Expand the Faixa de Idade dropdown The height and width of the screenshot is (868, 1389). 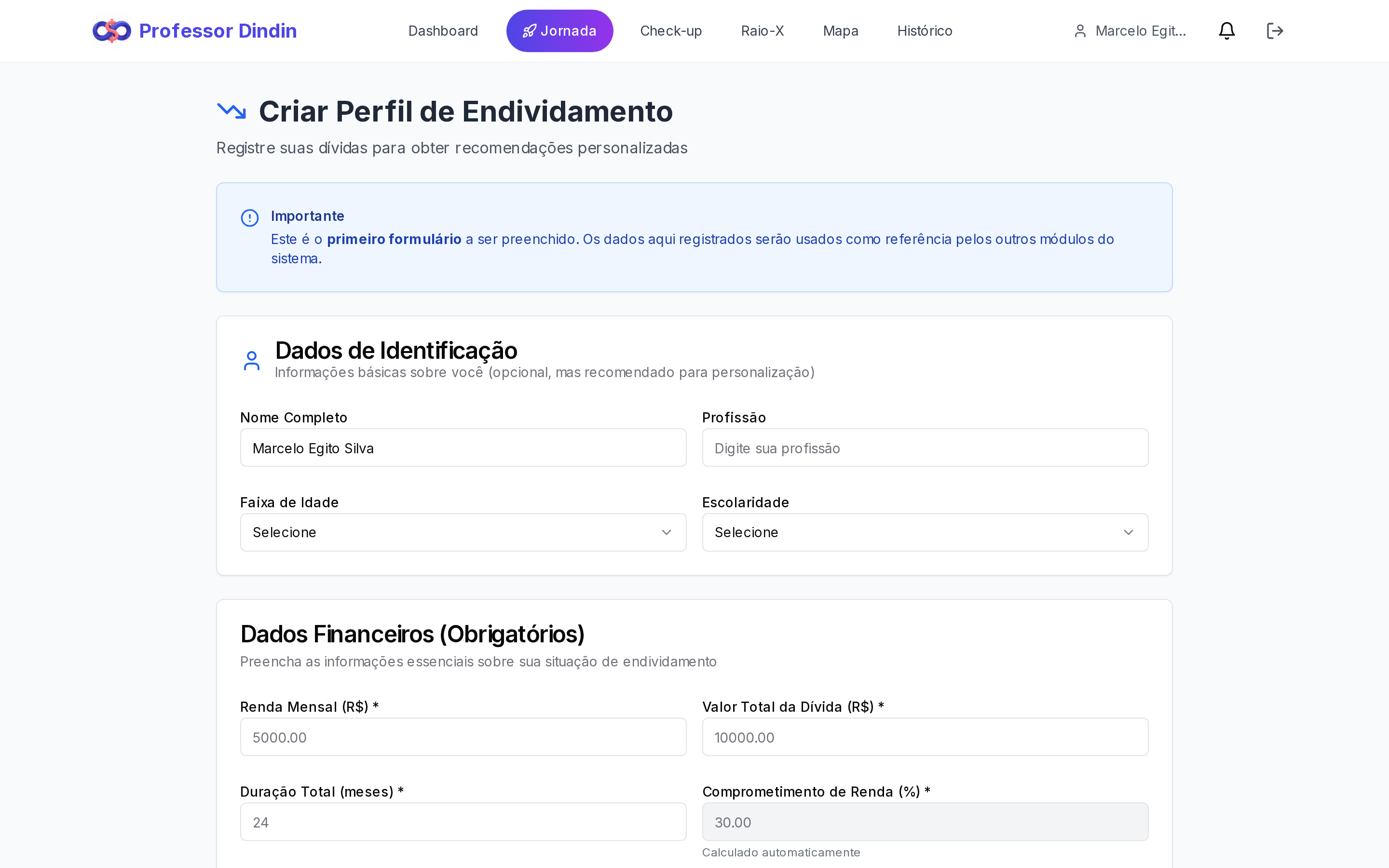463,532
